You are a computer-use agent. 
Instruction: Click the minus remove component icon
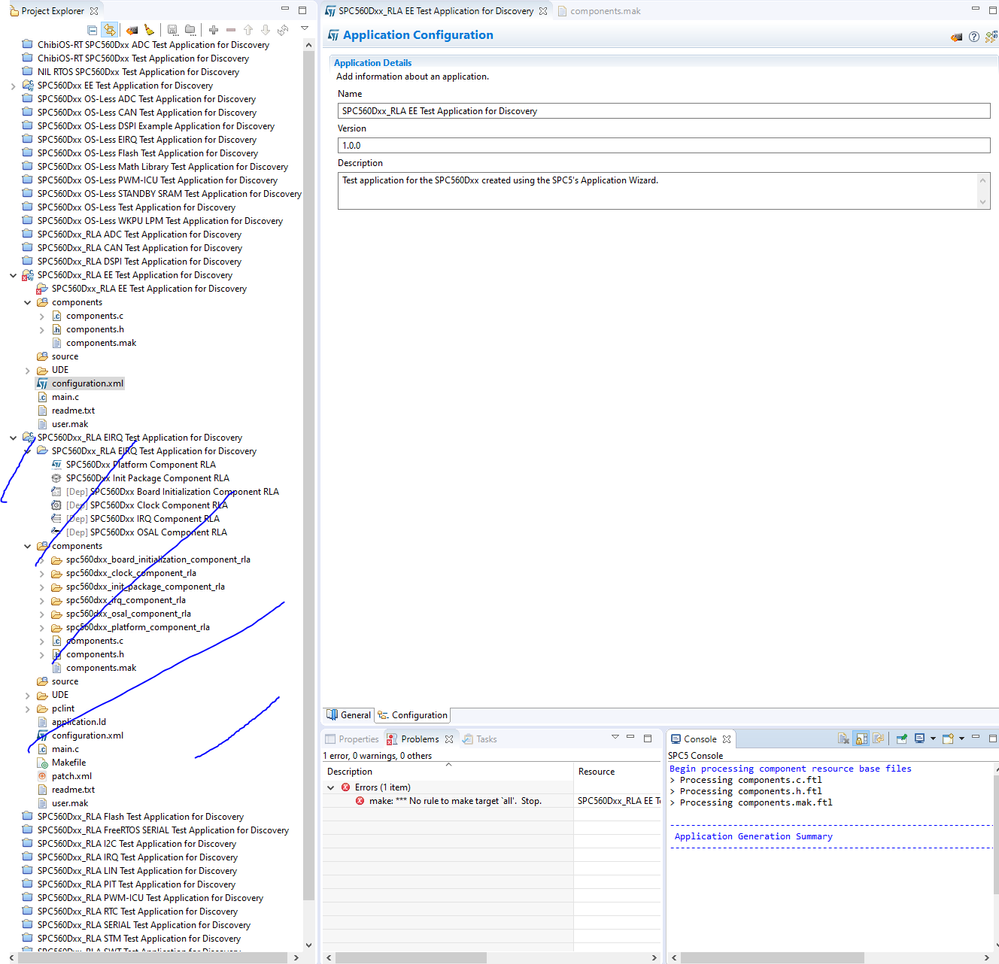(231, 30)
